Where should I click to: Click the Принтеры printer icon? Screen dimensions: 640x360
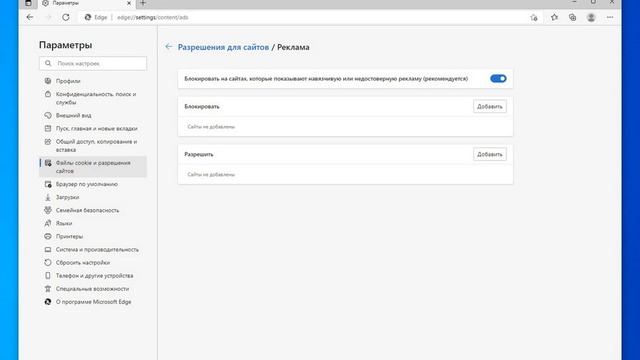(48, 236)
